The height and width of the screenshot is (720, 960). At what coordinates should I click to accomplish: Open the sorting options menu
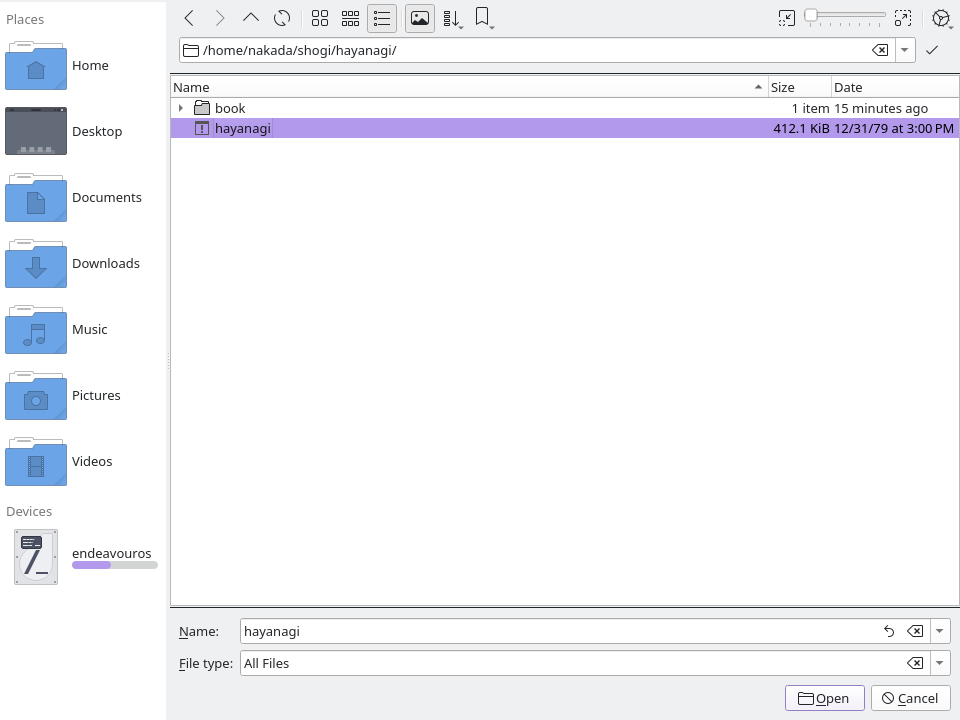[452, 18]
